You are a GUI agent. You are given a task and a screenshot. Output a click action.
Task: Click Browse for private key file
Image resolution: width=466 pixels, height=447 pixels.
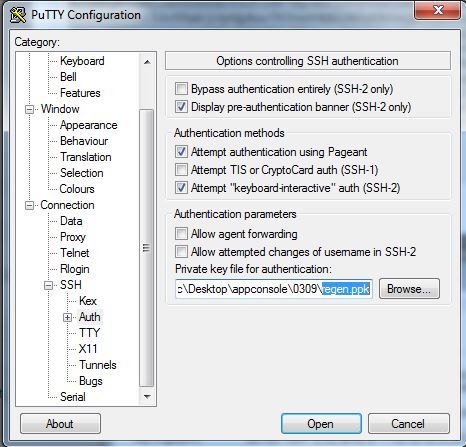(x=409, y=289)
